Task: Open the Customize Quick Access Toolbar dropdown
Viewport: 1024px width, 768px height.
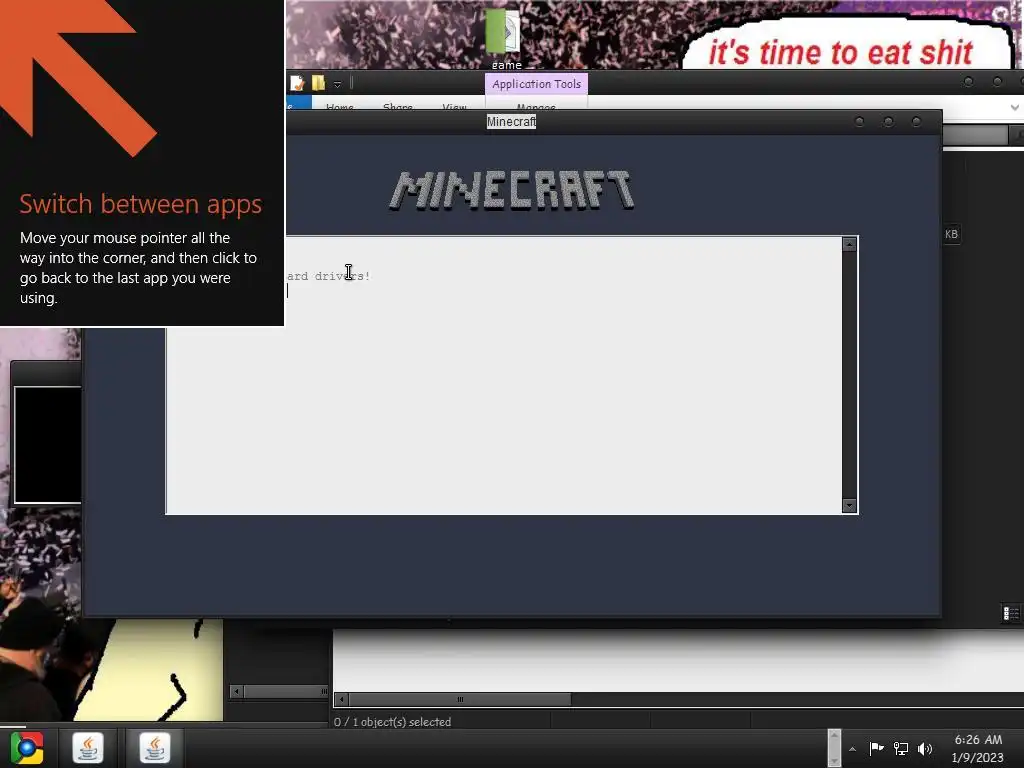Action: coord(338,84)
